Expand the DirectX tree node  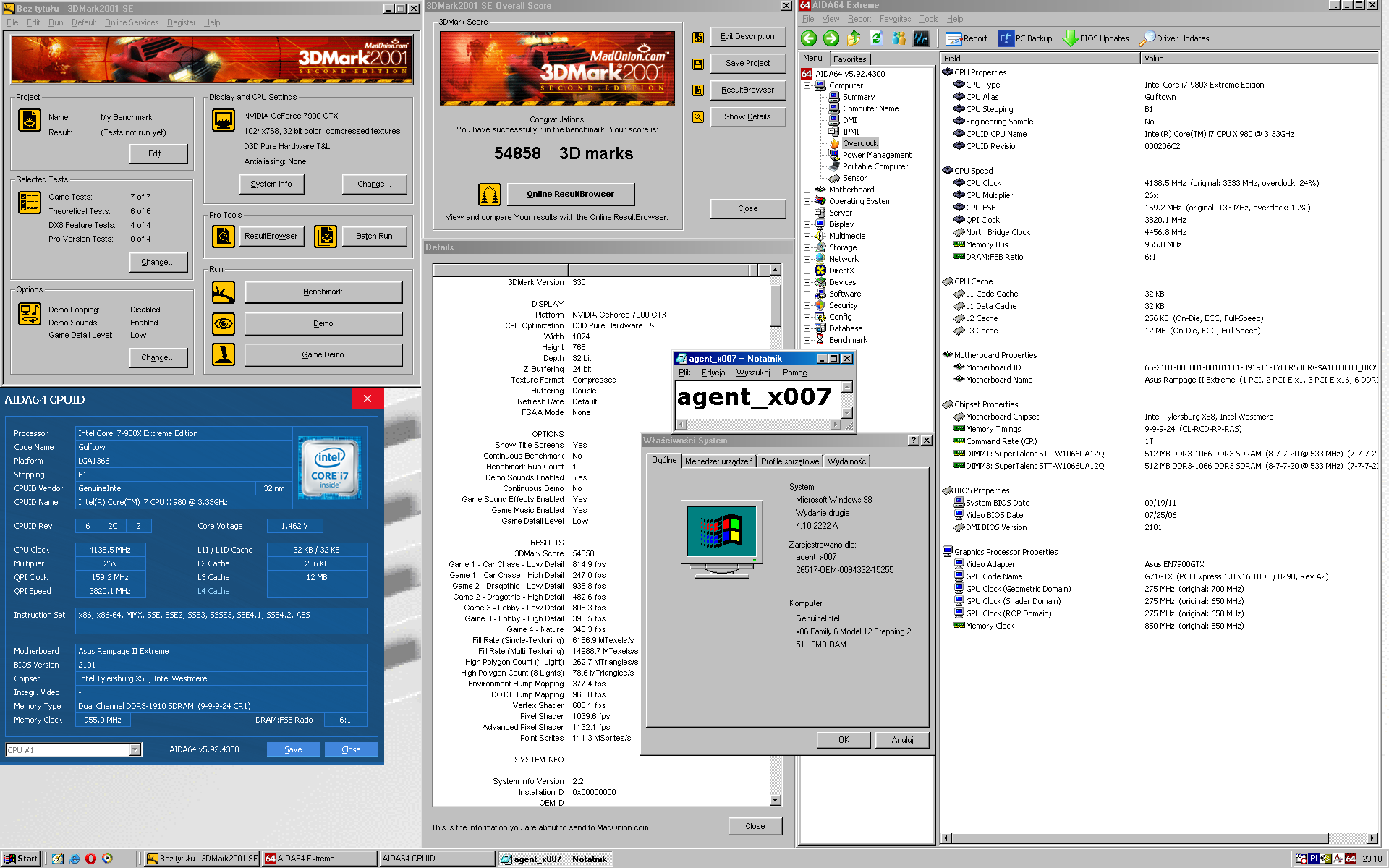click(x=807, y=271)
